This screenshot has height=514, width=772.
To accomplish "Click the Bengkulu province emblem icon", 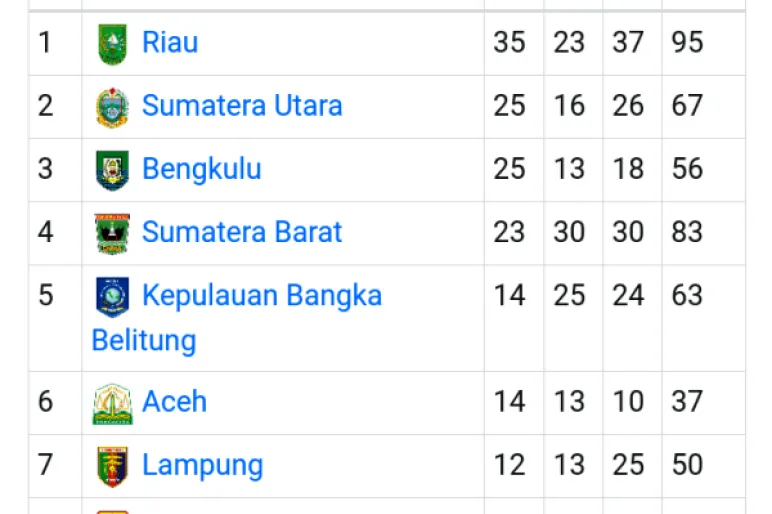I will pos(112,170).
